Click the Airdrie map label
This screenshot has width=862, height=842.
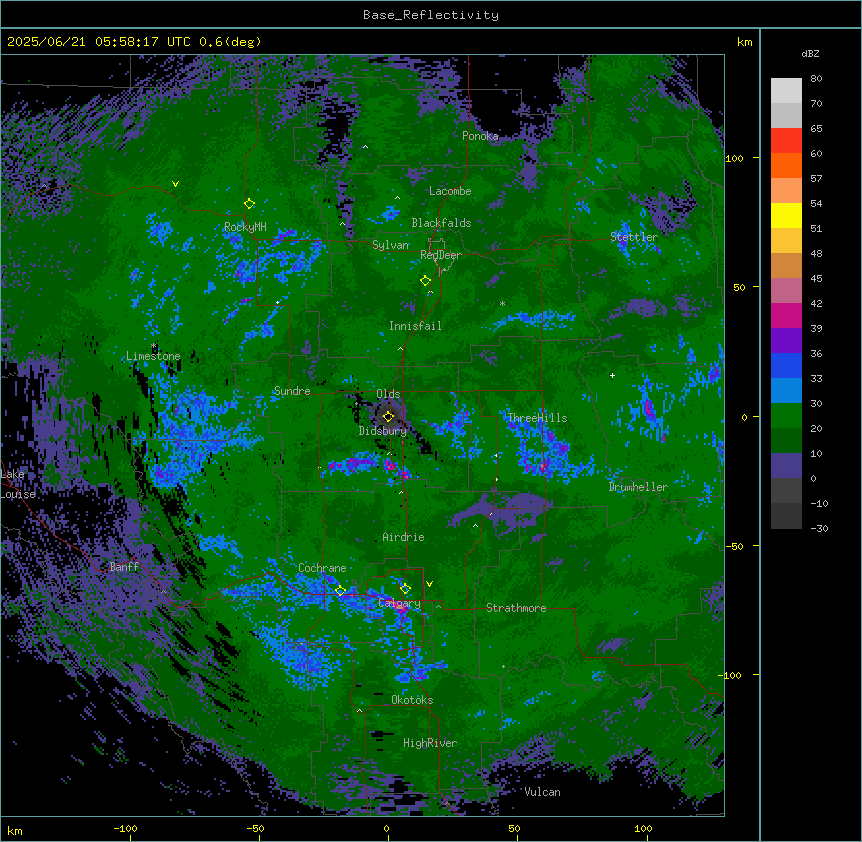click(x=404, y=537)
